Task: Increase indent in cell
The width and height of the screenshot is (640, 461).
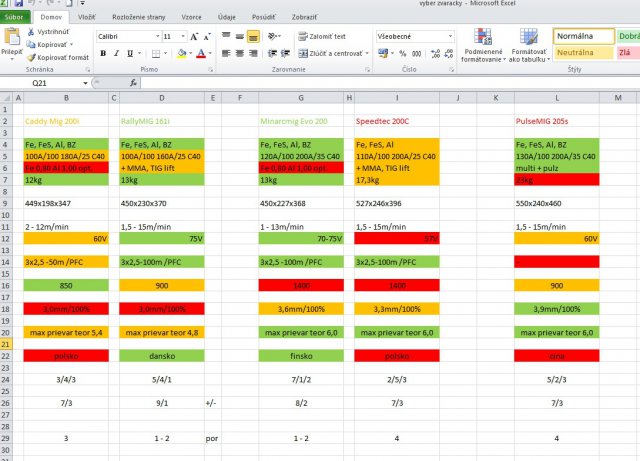Action: [x=285, y=53]
